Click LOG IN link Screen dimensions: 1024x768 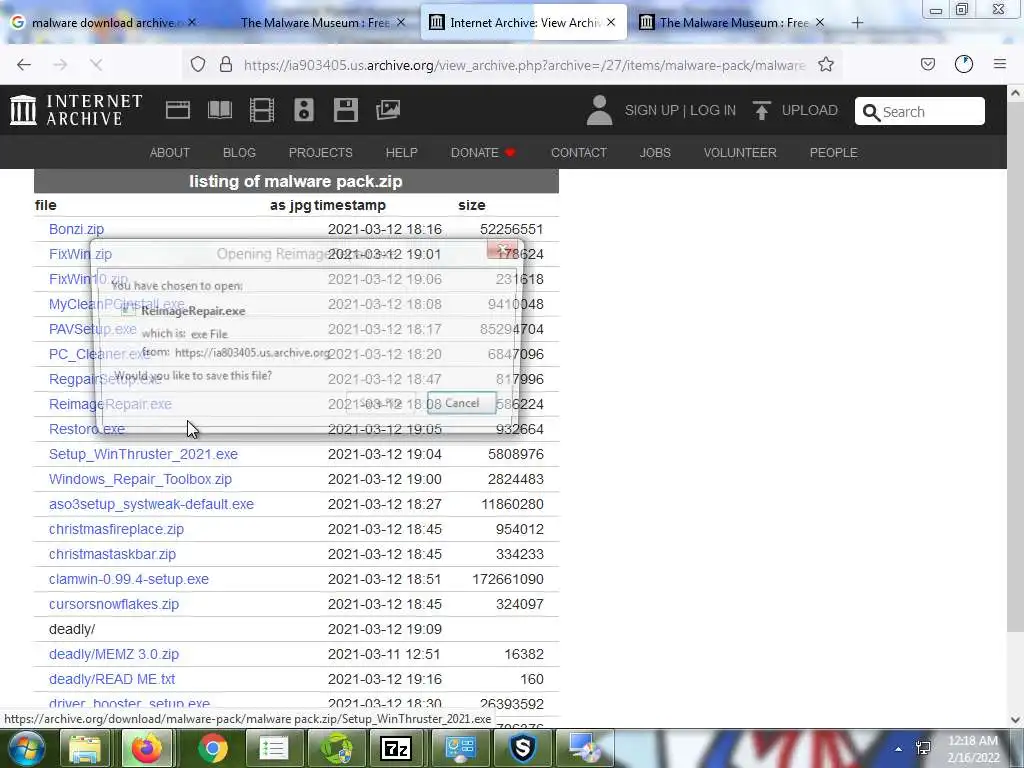coord(713,110)
